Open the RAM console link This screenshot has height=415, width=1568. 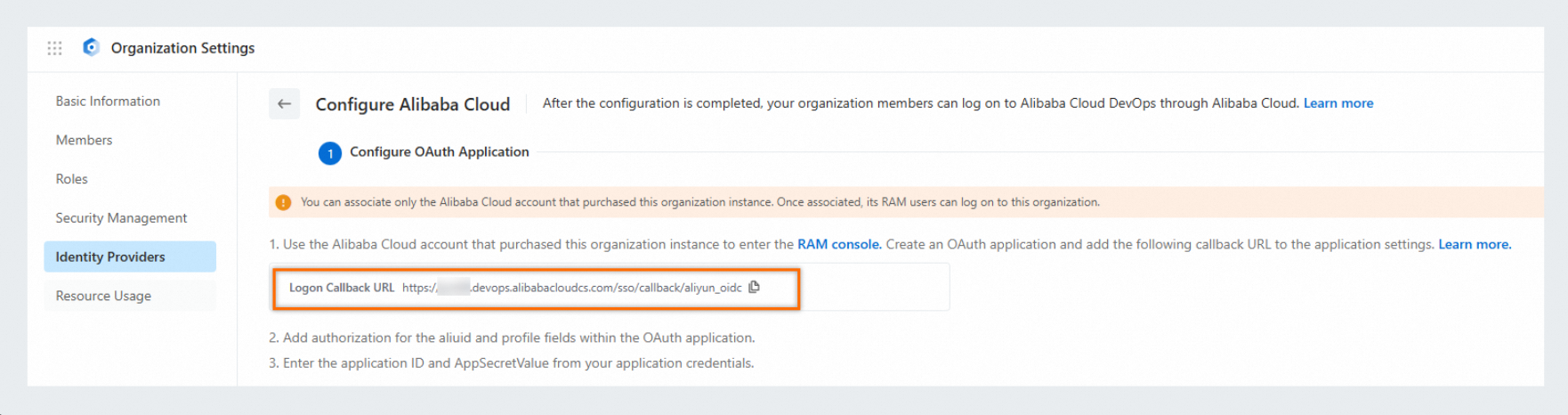click(x=839, y=245)
